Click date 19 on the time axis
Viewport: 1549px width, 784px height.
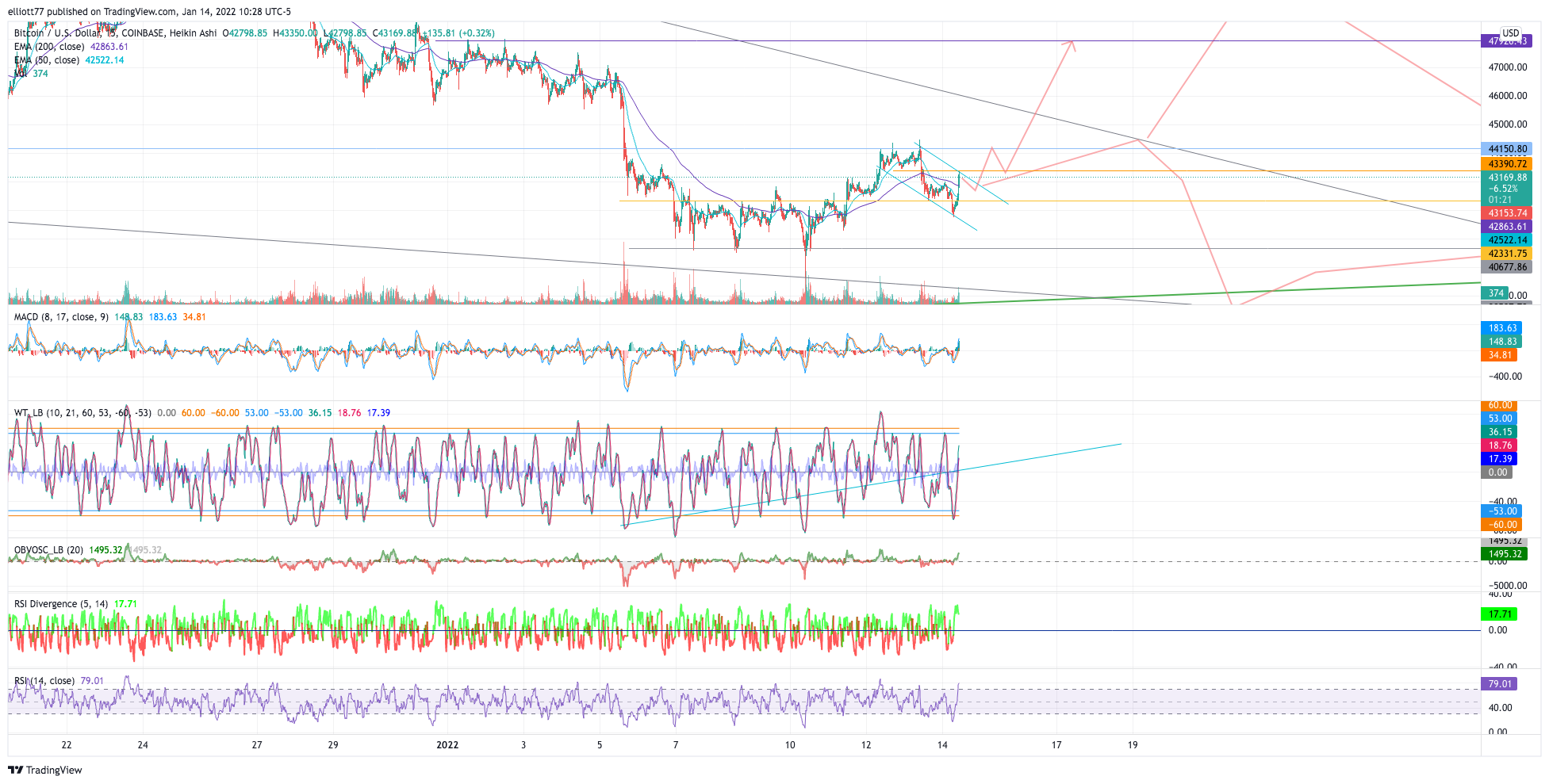pyautogui.click(x=1133, y=745)
